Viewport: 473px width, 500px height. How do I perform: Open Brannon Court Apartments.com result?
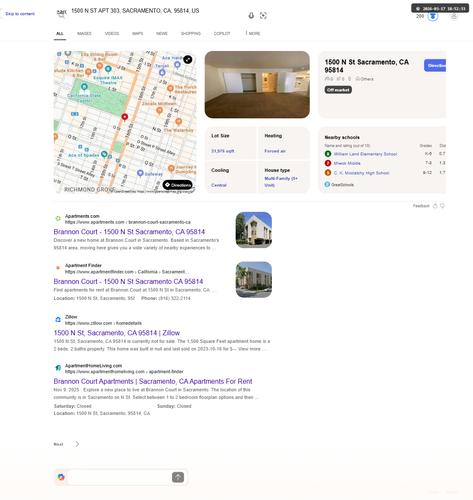pyautogui.click(x=129, y=232)
